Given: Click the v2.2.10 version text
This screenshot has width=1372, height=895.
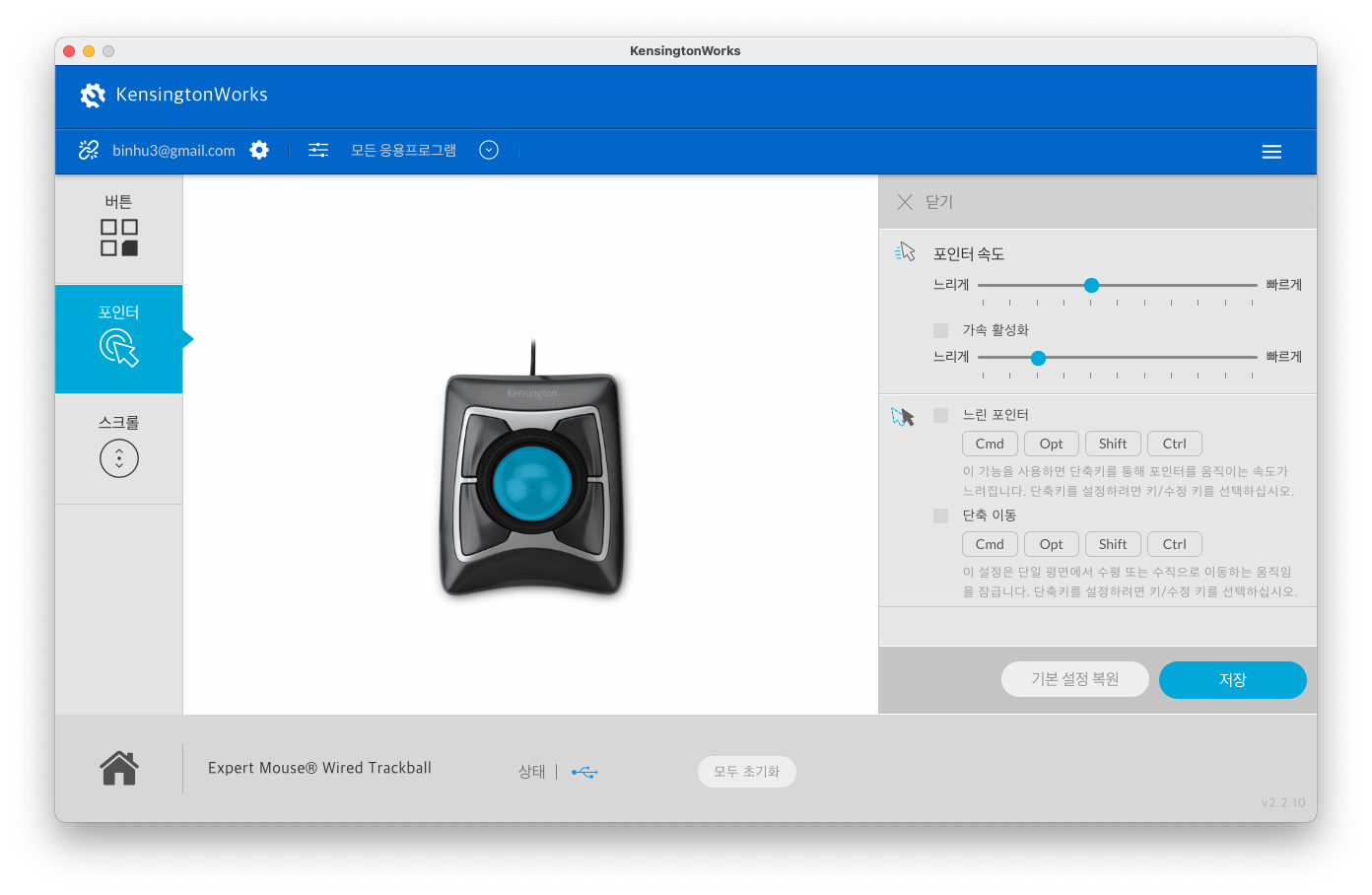Looking at the screenshot, I should tap(1283, 802).
